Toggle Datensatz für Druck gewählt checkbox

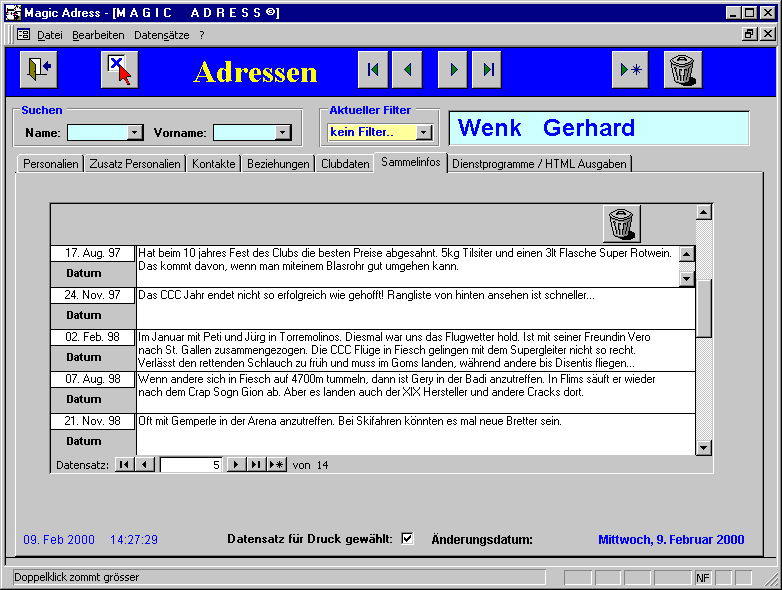(407, 539)
